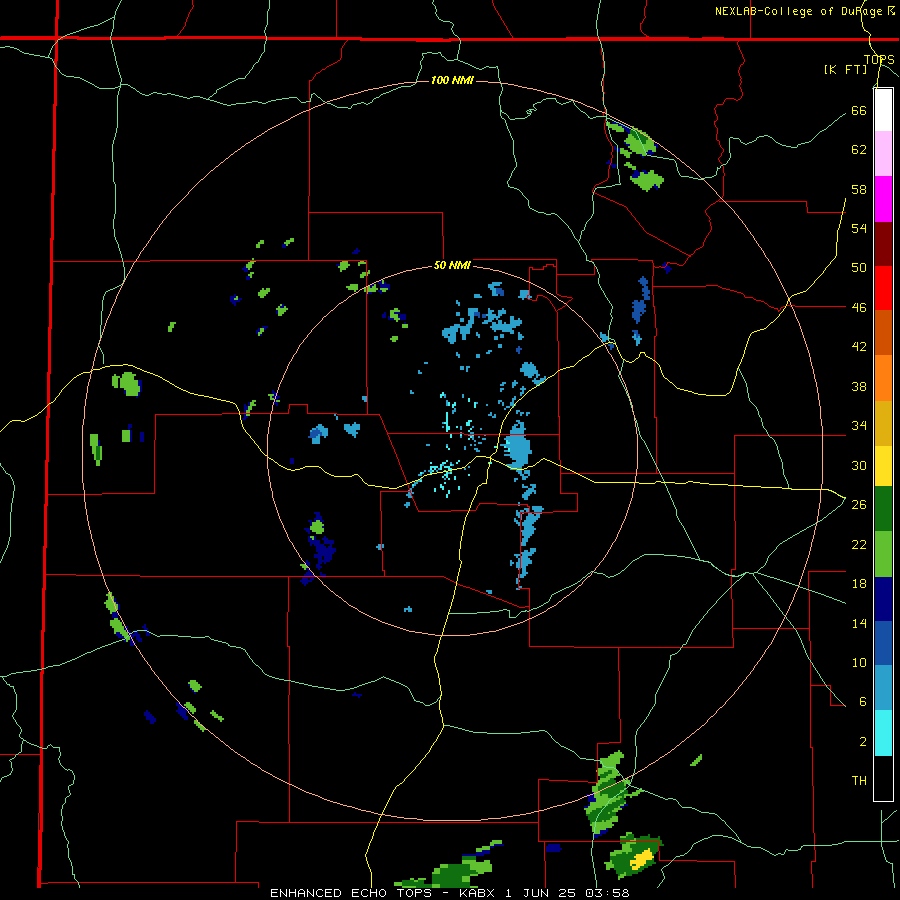900x900 pixels.
Task: Click the legend value '66'
Action: click(x=859, y=111)
